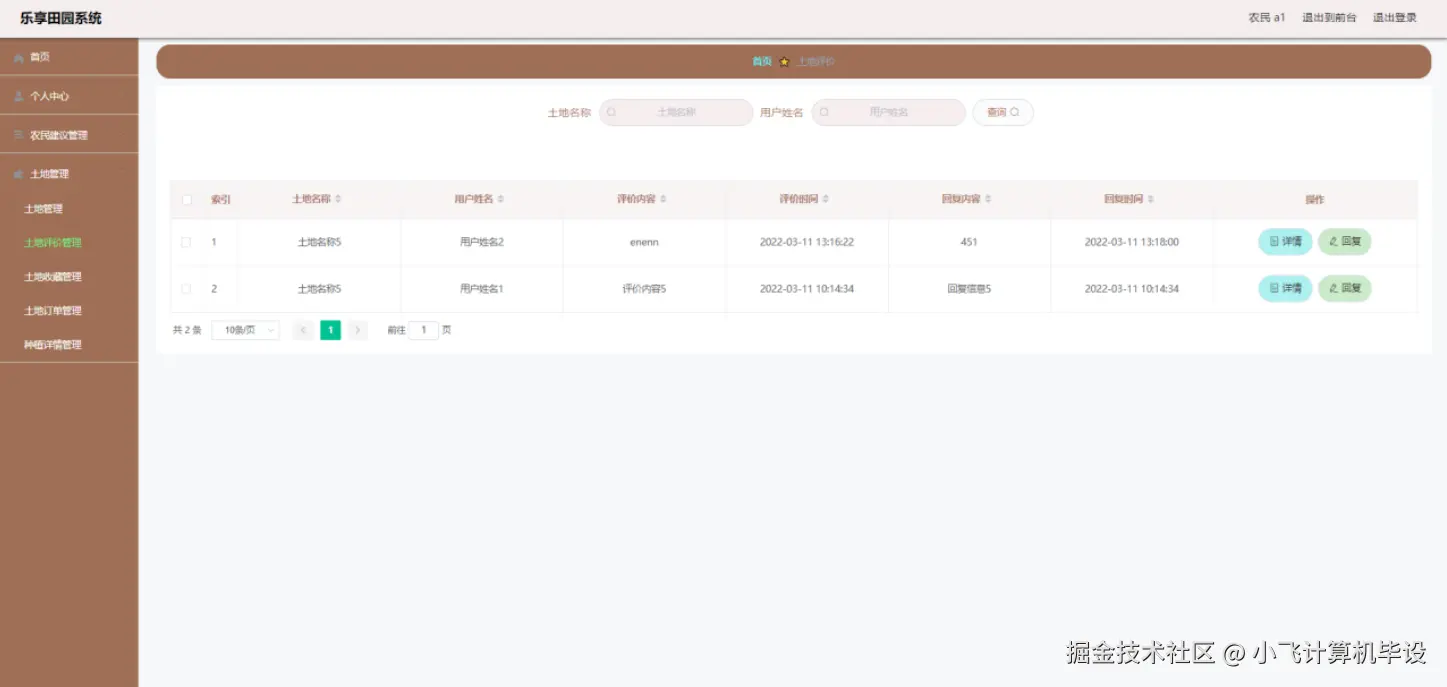Focus the 土地名称 search field
The image size is (1447, 687).
tap(676, 112)
